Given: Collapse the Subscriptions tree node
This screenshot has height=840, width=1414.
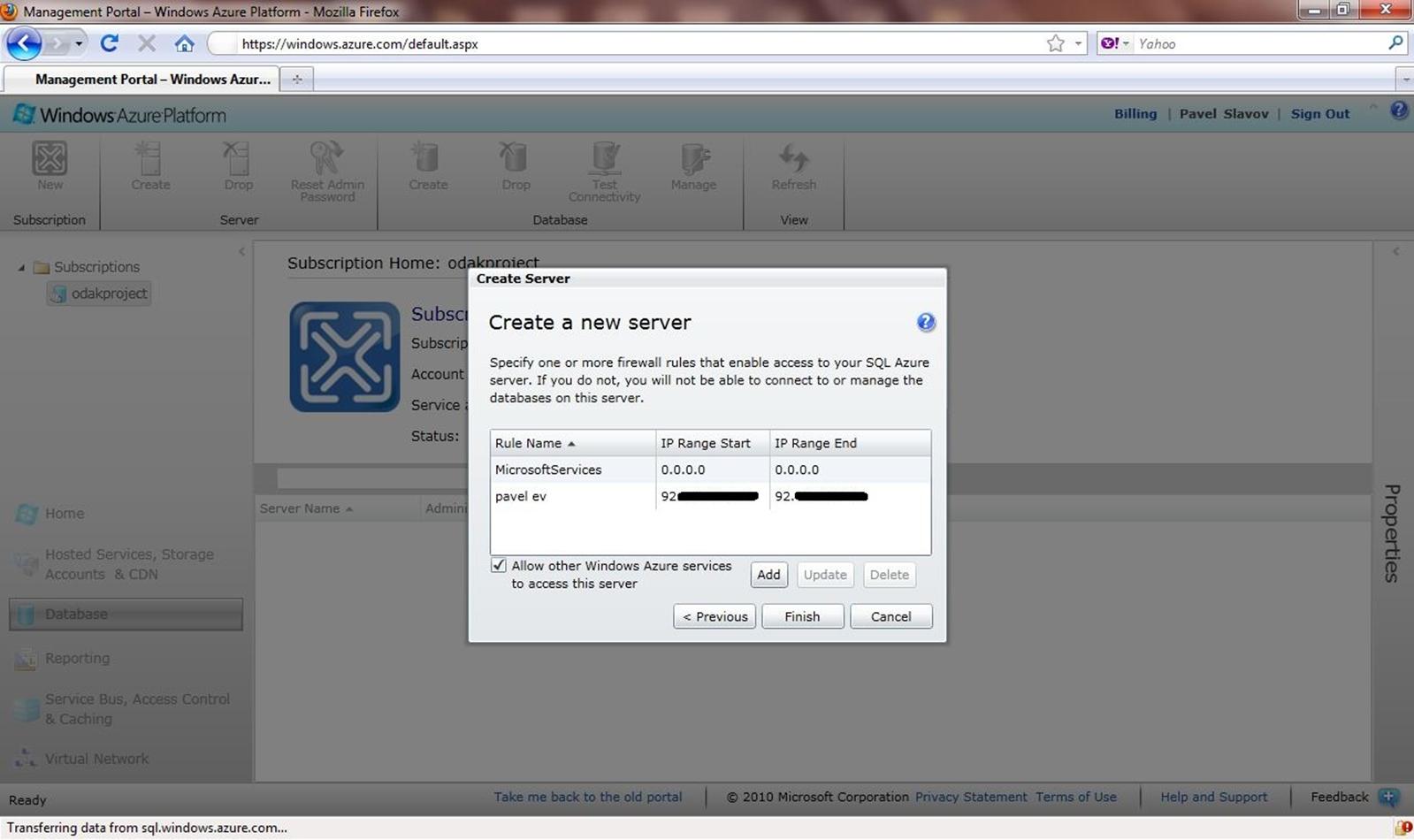Looking at the screenshot, I should tap(21, 267).
